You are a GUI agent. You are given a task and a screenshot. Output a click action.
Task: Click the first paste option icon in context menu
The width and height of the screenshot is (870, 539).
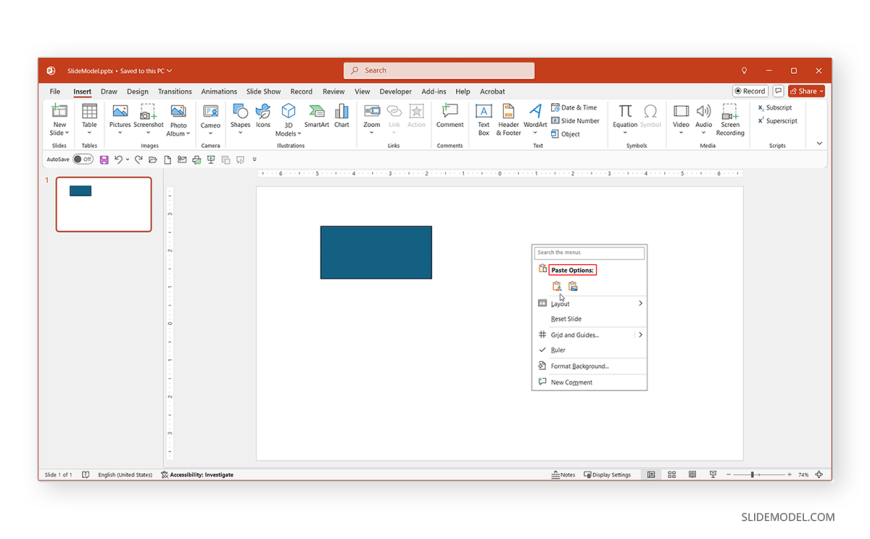(557, 286)
